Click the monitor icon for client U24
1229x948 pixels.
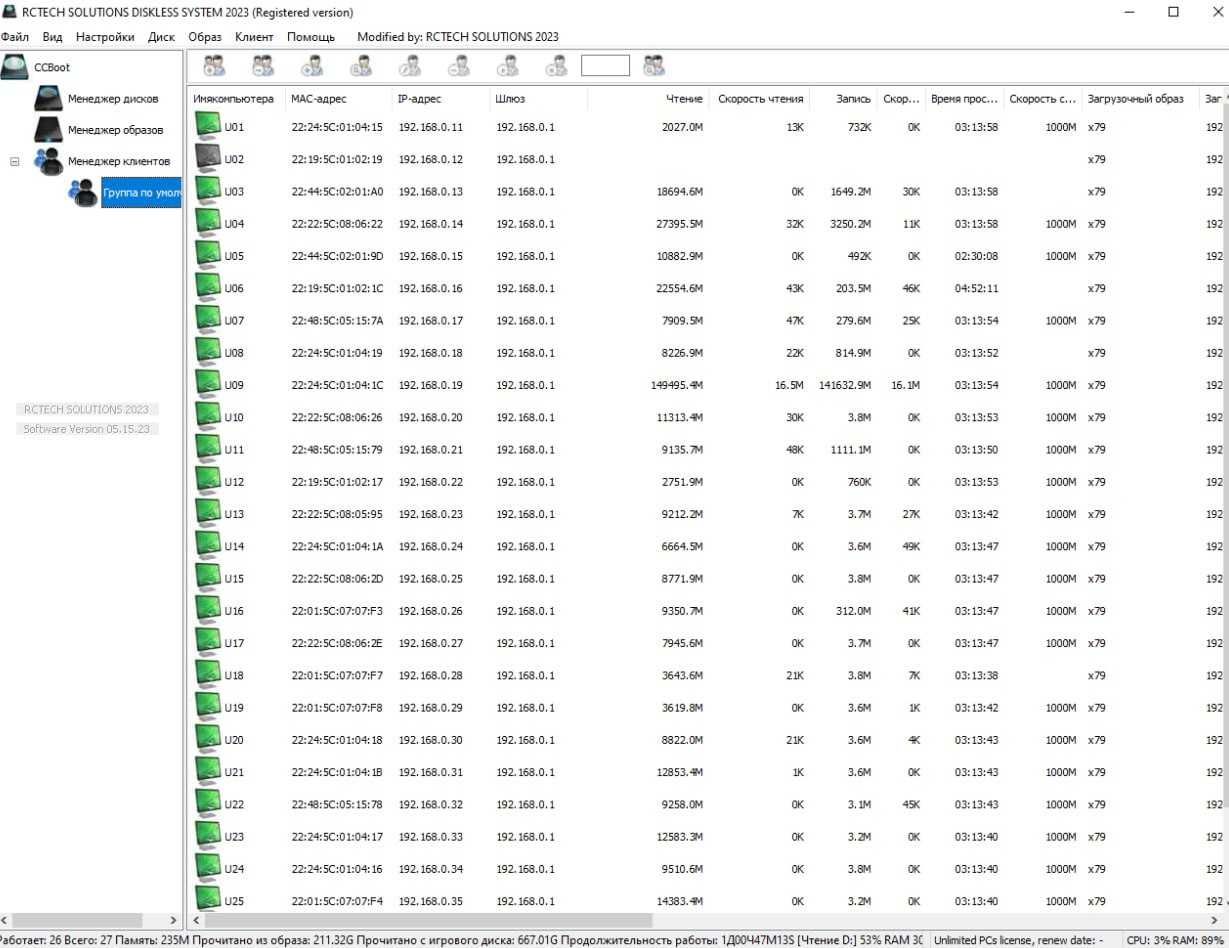point(207,868)
